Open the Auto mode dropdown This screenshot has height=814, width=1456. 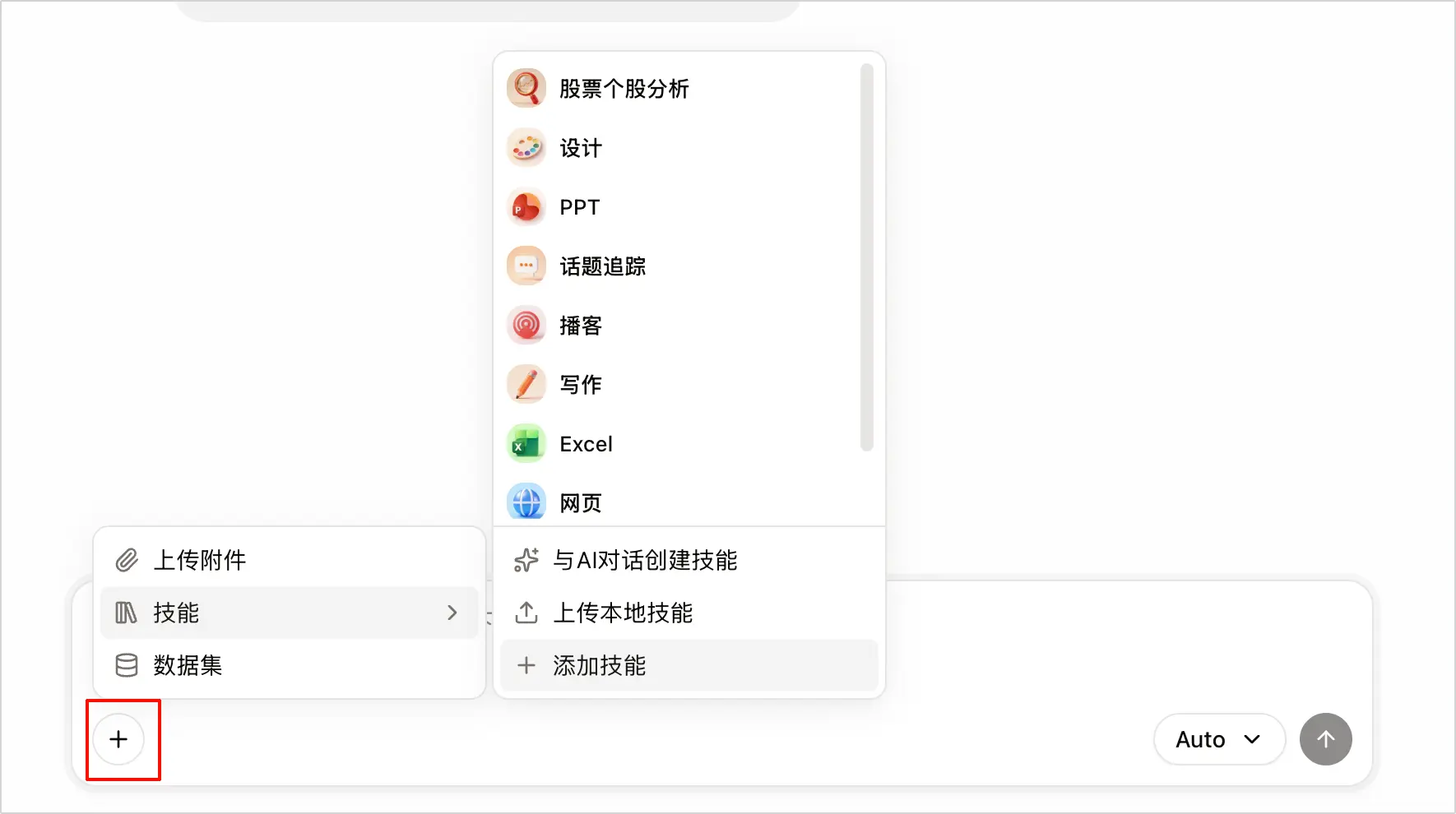[1219, 739]
